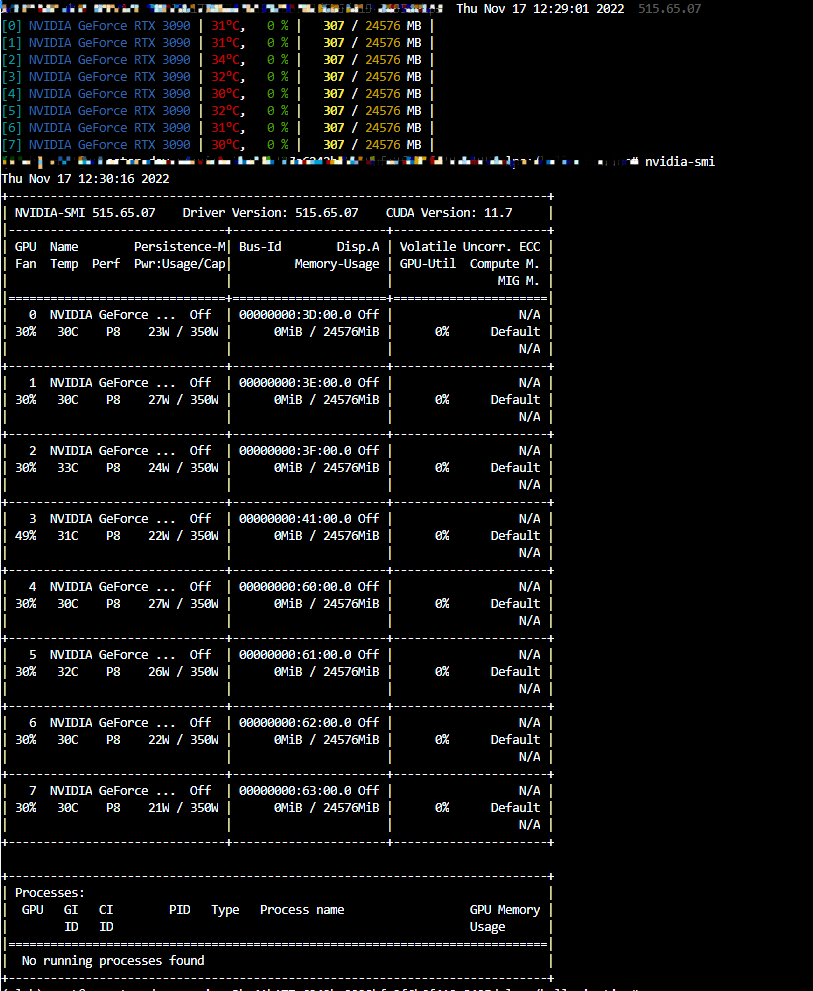Select '[1] NVIDIA GeForce RTX 3090' in the summary list
Image resolution: width=813 pixels, height=991 pixels.
tap(95, 43)
